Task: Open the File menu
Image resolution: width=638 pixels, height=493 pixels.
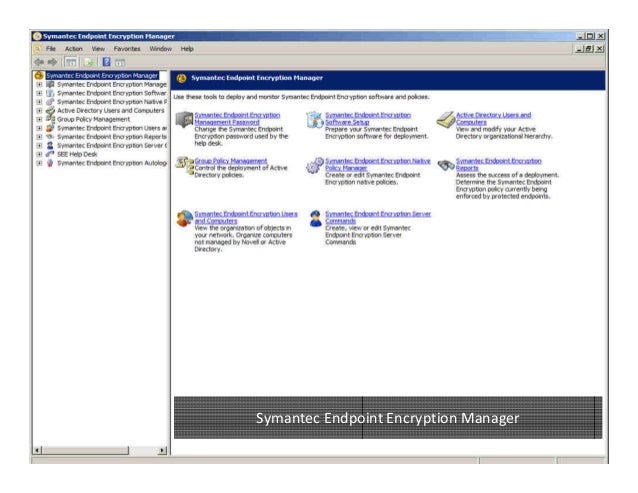Action: (51, 49)
